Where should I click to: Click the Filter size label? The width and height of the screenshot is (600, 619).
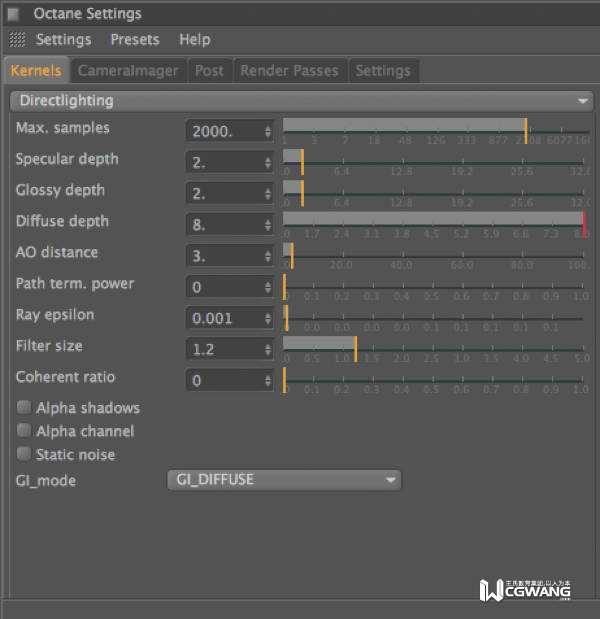tap(49, 346)
